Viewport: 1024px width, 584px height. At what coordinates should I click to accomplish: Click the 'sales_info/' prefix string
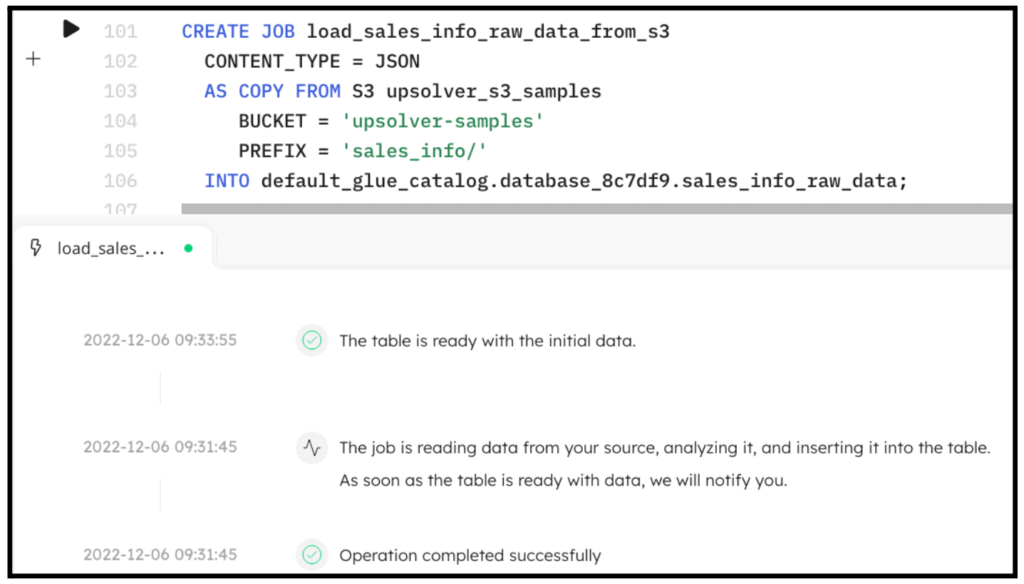415,151
